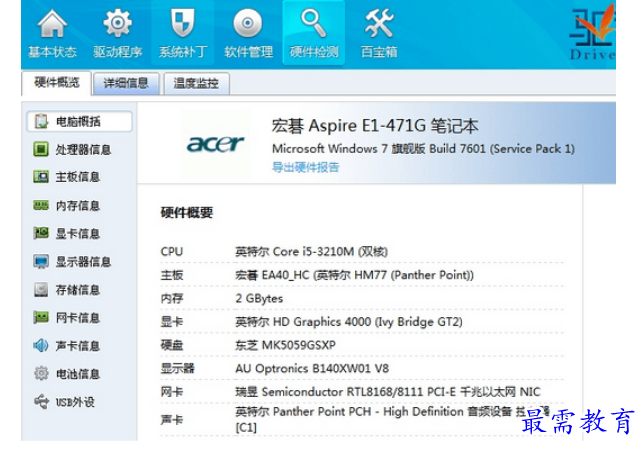This screenshot has height=453, width=643.
Task: Open the 软件管理 disc icon
Action: pos(248,23)
